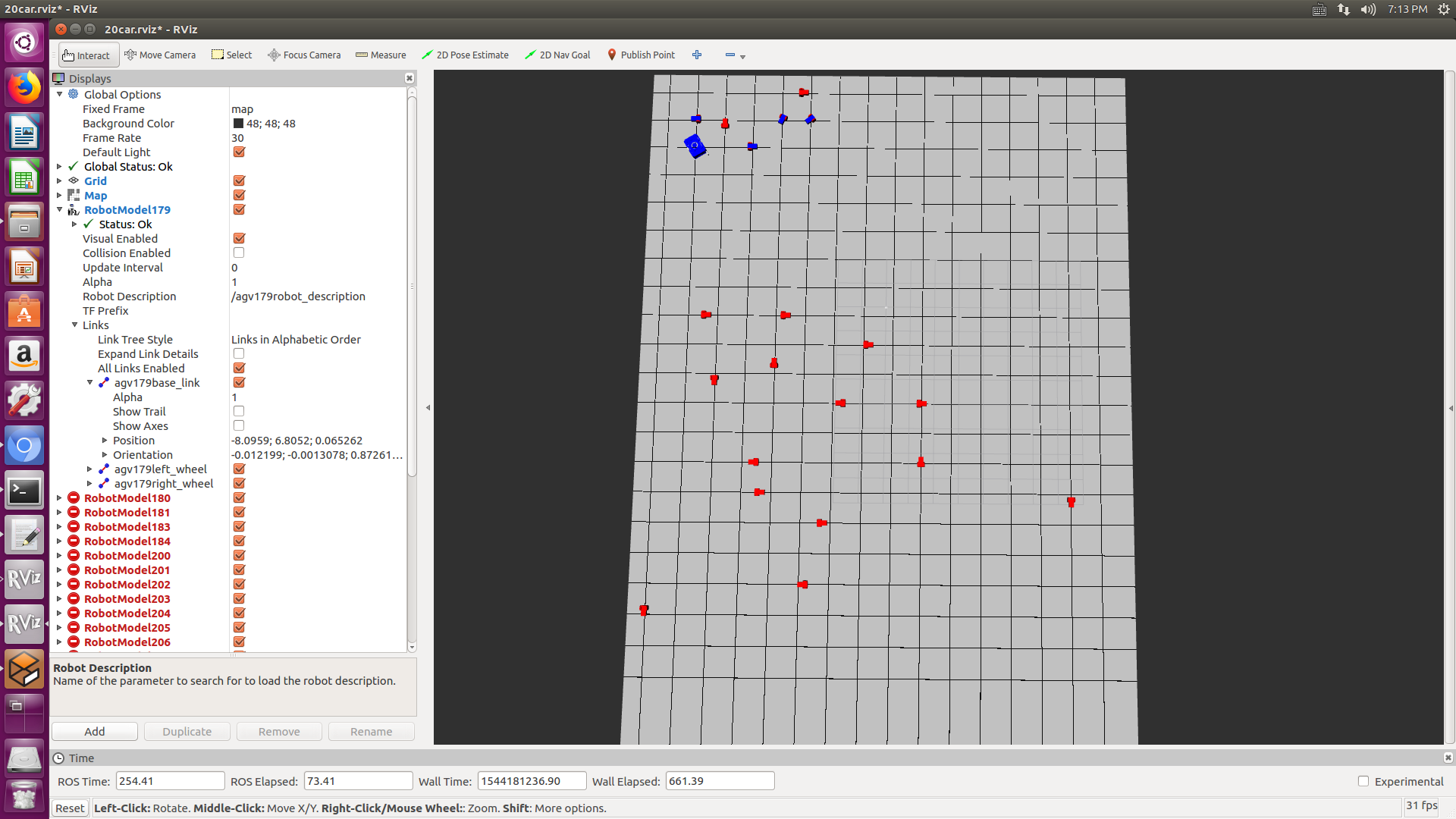Open the volume indicator in top bar

click(1368, 9)
